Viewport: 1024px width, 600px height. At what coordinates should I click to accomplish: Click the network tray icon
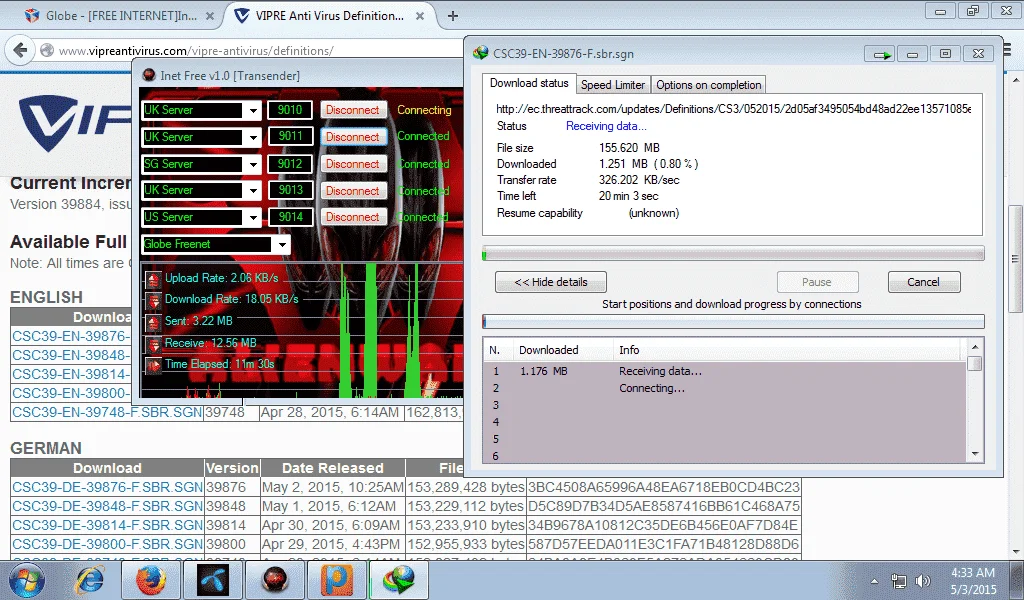[x=899, y=581]
